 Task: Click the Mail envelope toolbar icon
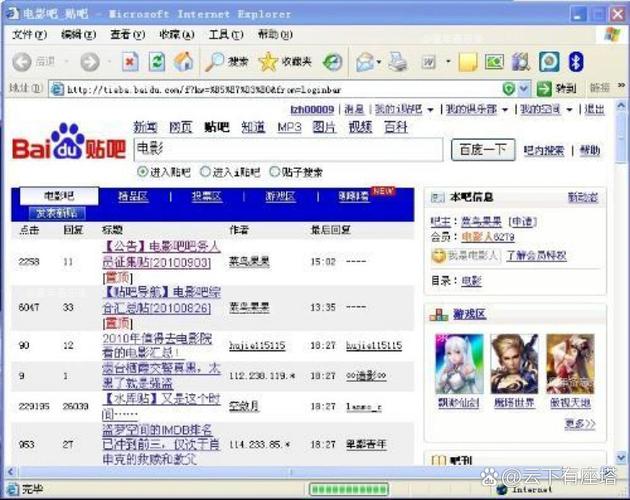(x=365, y=62)
